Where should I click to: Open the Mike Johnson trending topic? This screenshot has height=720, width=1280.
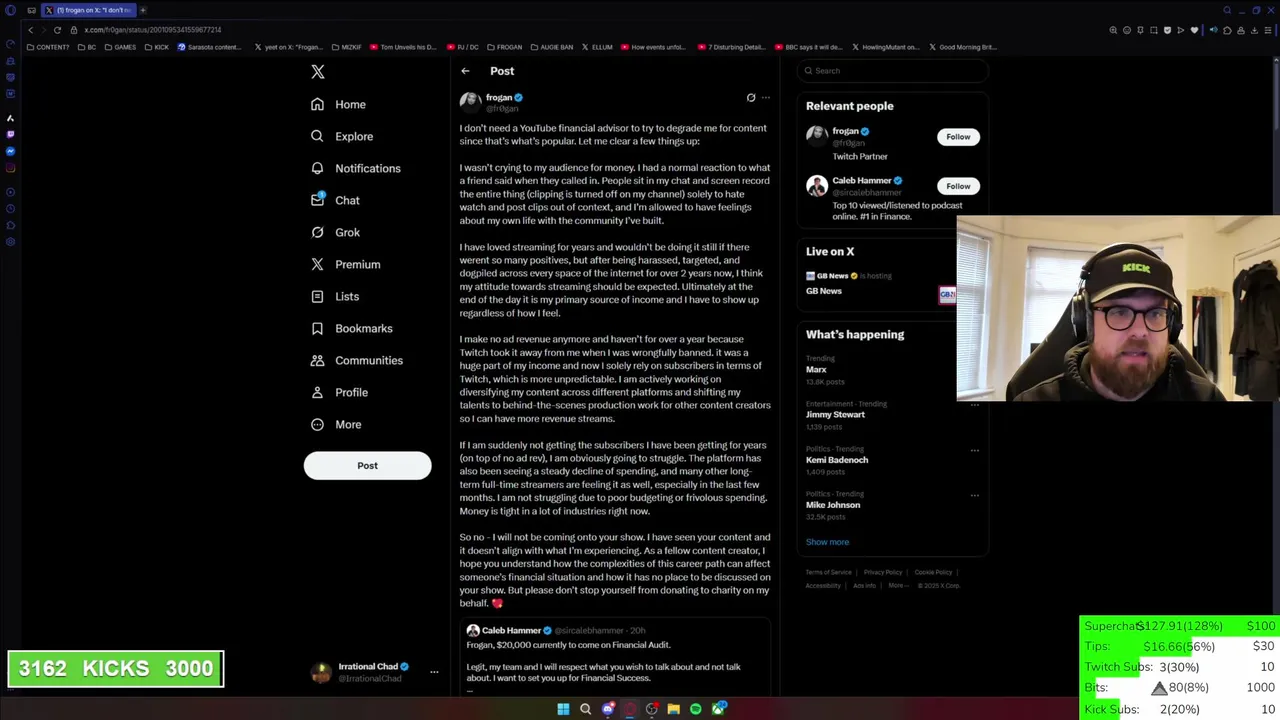pos(833,505)
